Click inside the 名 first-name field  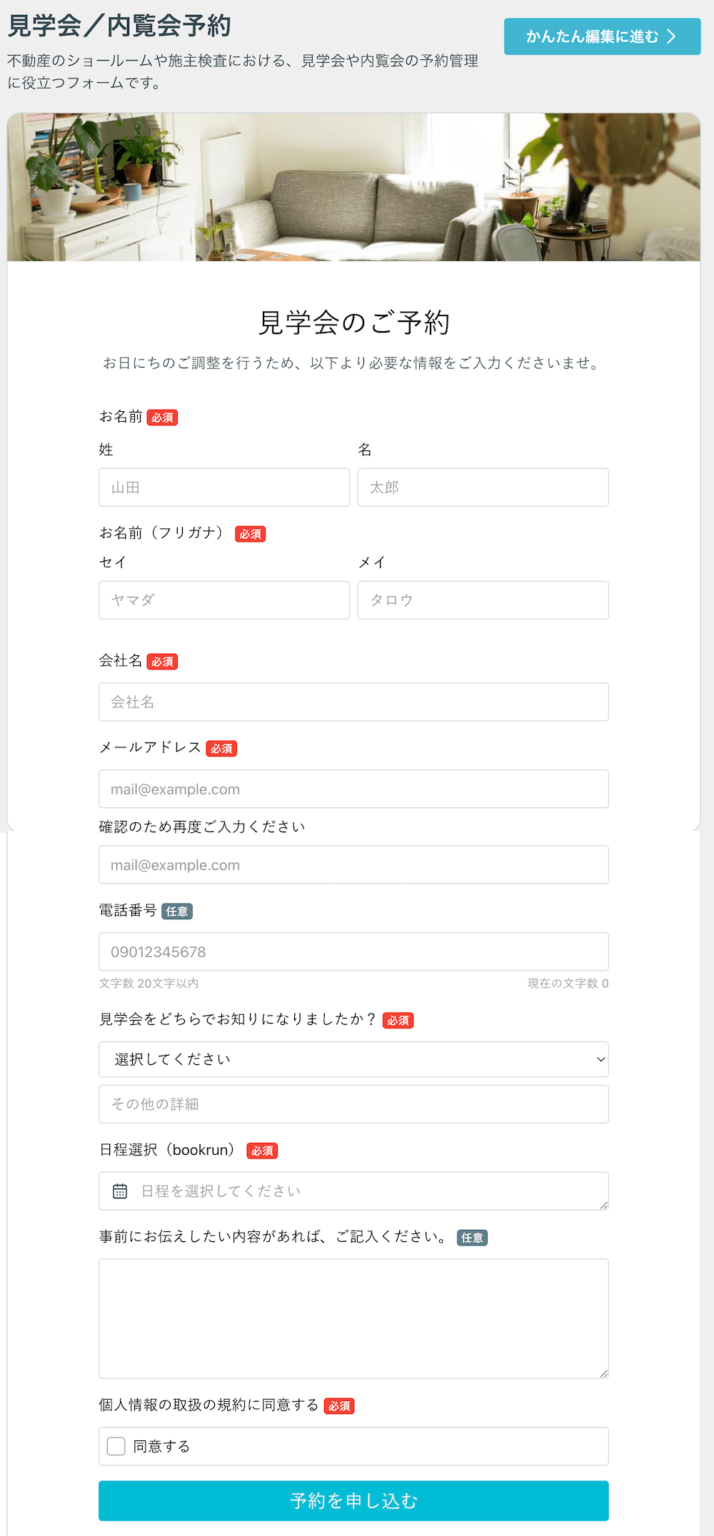(x=483, y=487)
